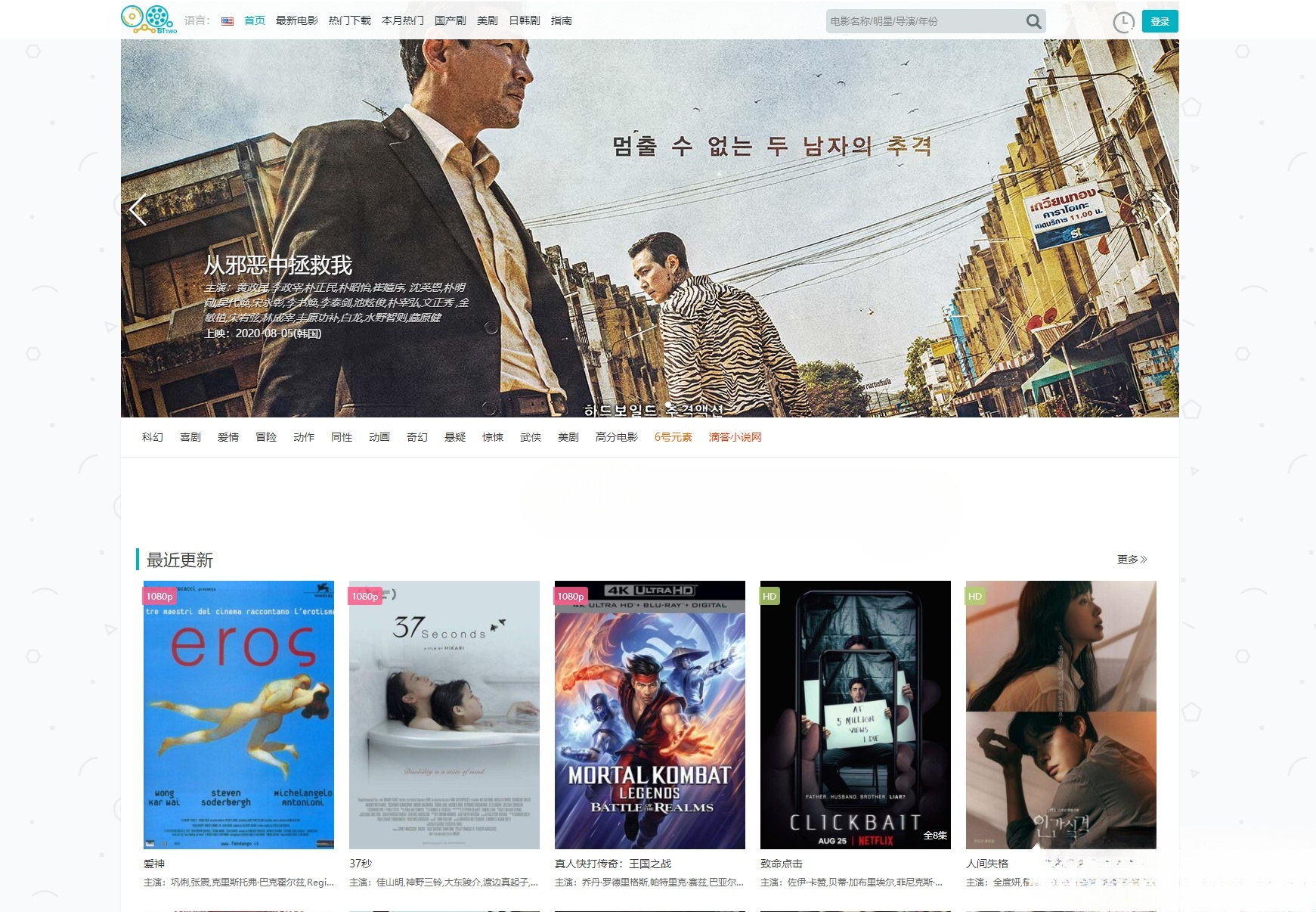The height and width of the screenshot is (912, 1316).
Task: Click the search magnifier icon
Action: pos(1033,21)
